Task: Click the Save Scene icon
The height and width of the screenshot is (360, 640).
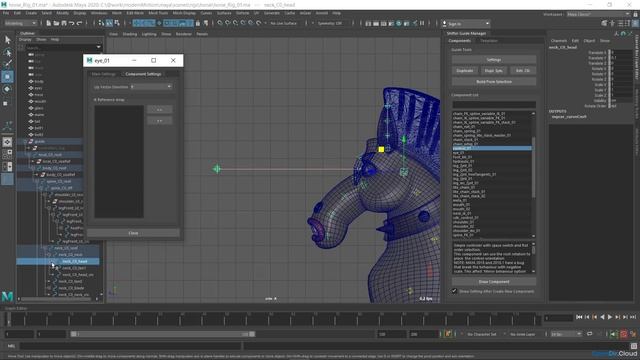Action: (64, 23)
